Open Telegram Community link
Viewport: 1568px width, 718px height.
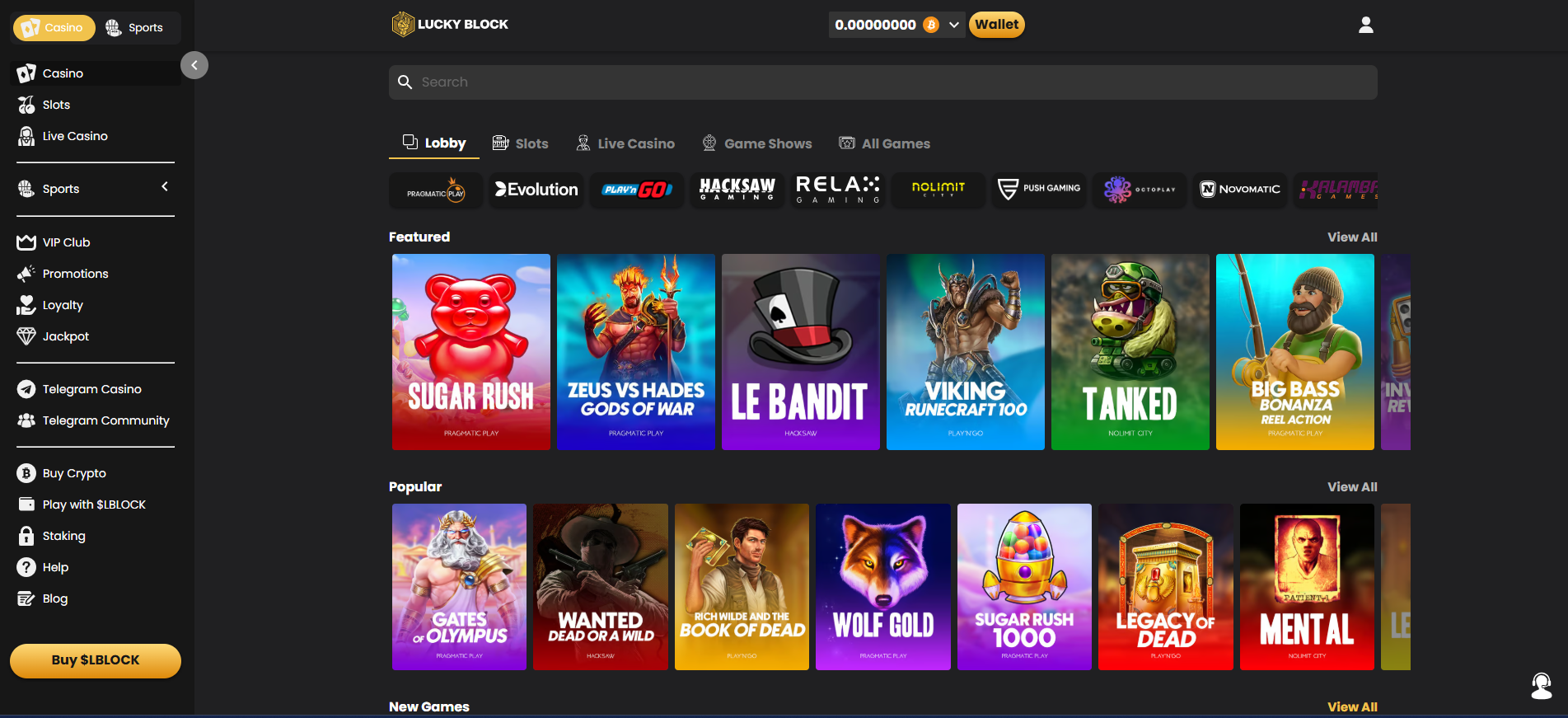(96, 420)
